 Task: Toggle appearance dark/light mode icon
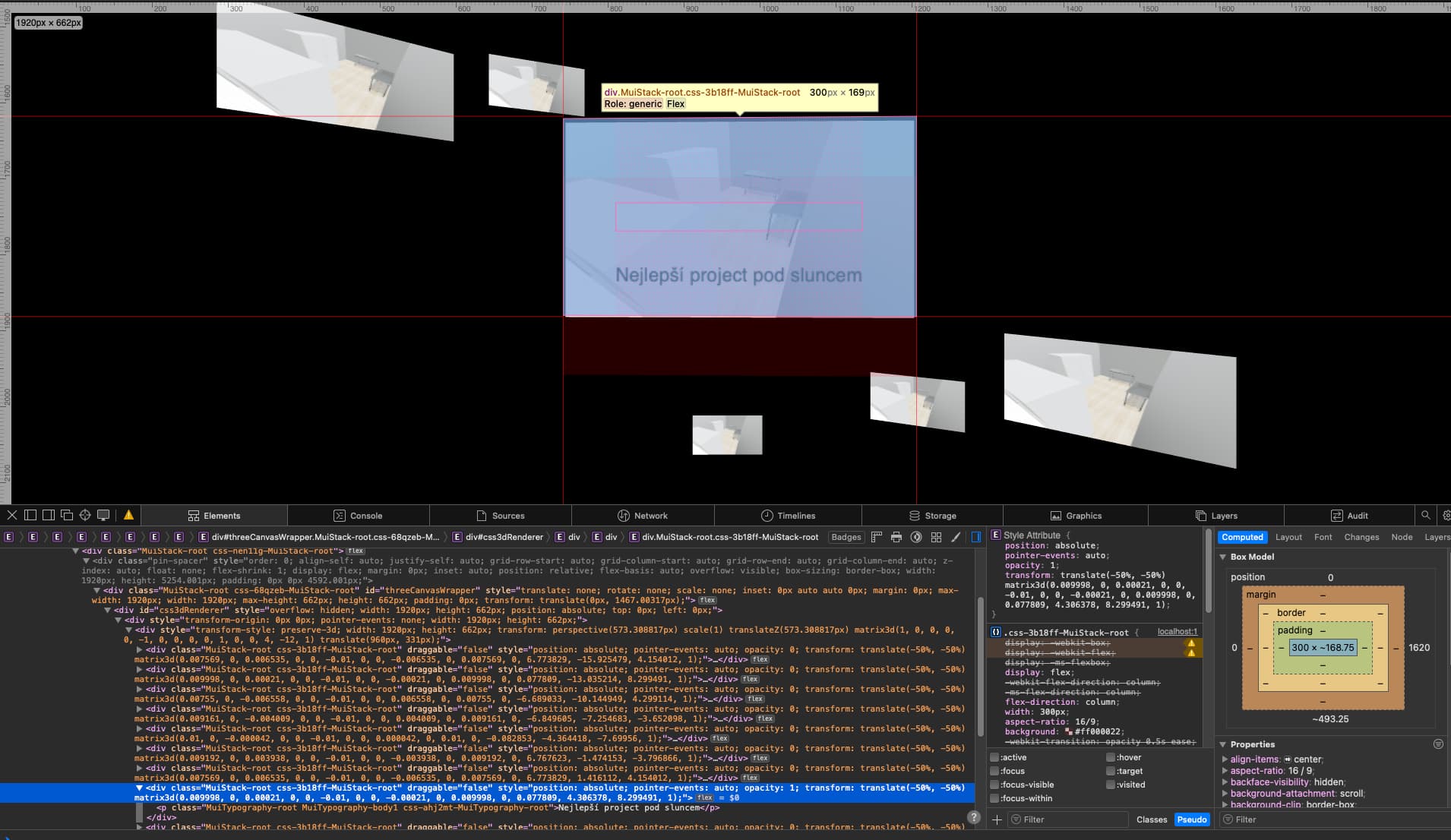coord(918,537)
